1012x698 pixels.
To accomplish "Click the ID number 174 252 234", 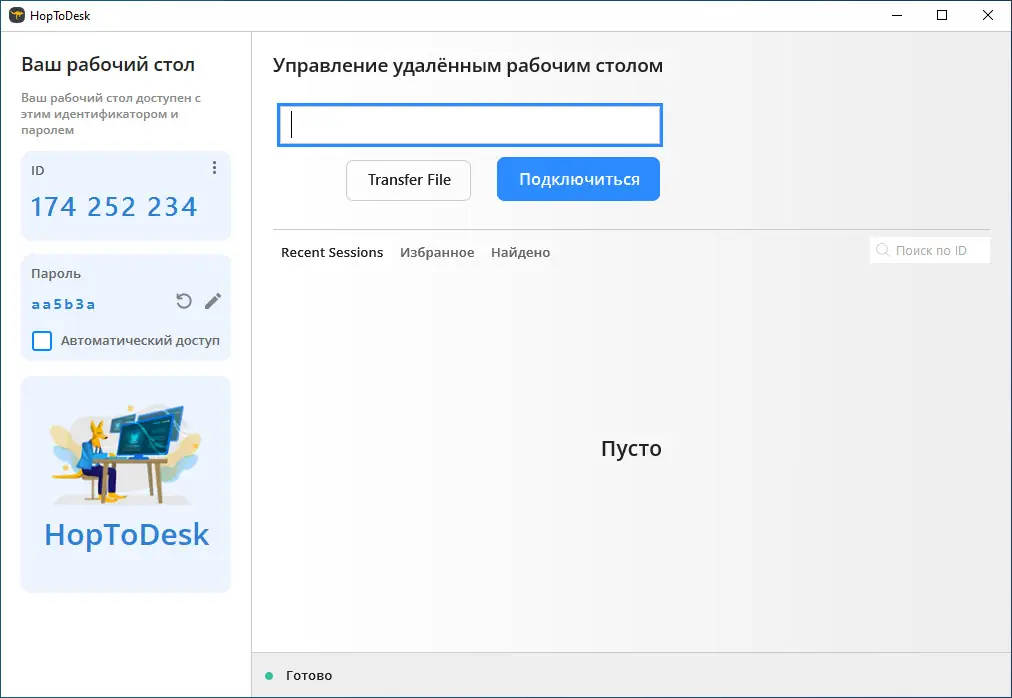I will [114, 207].
